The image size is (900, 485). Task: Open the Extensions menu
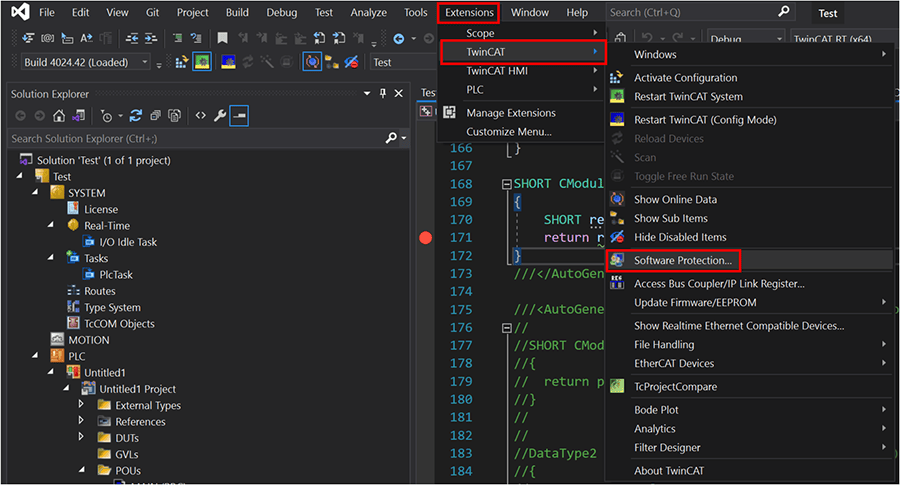point(469,13)
